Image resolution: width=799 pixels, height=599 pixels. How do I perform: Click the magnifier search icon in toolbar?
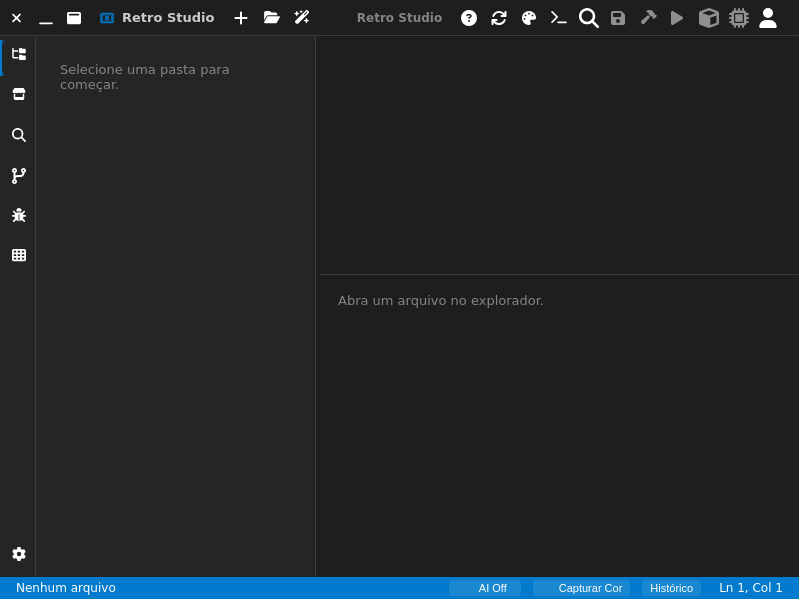589,18
